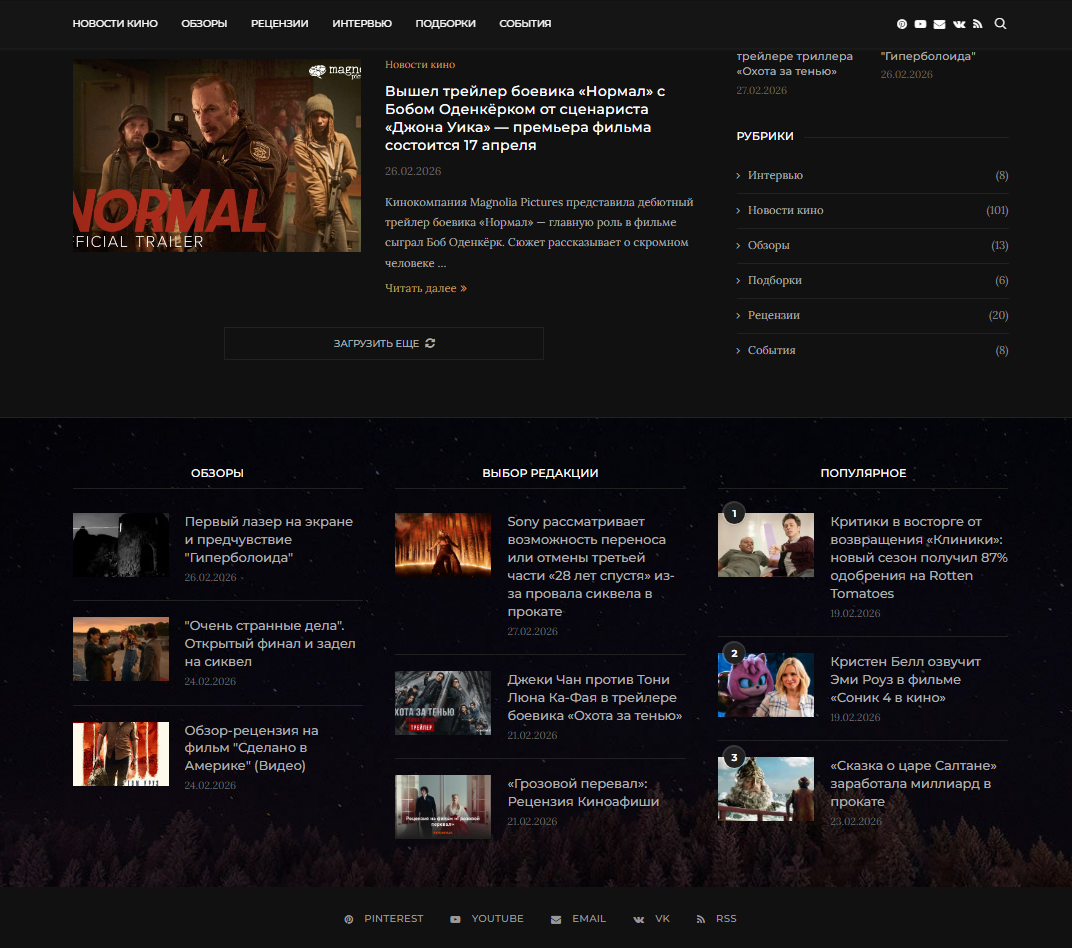Click the chevron next to Рецензии rubric
This screenshot has height=948, width=1072.
[738, 315]
